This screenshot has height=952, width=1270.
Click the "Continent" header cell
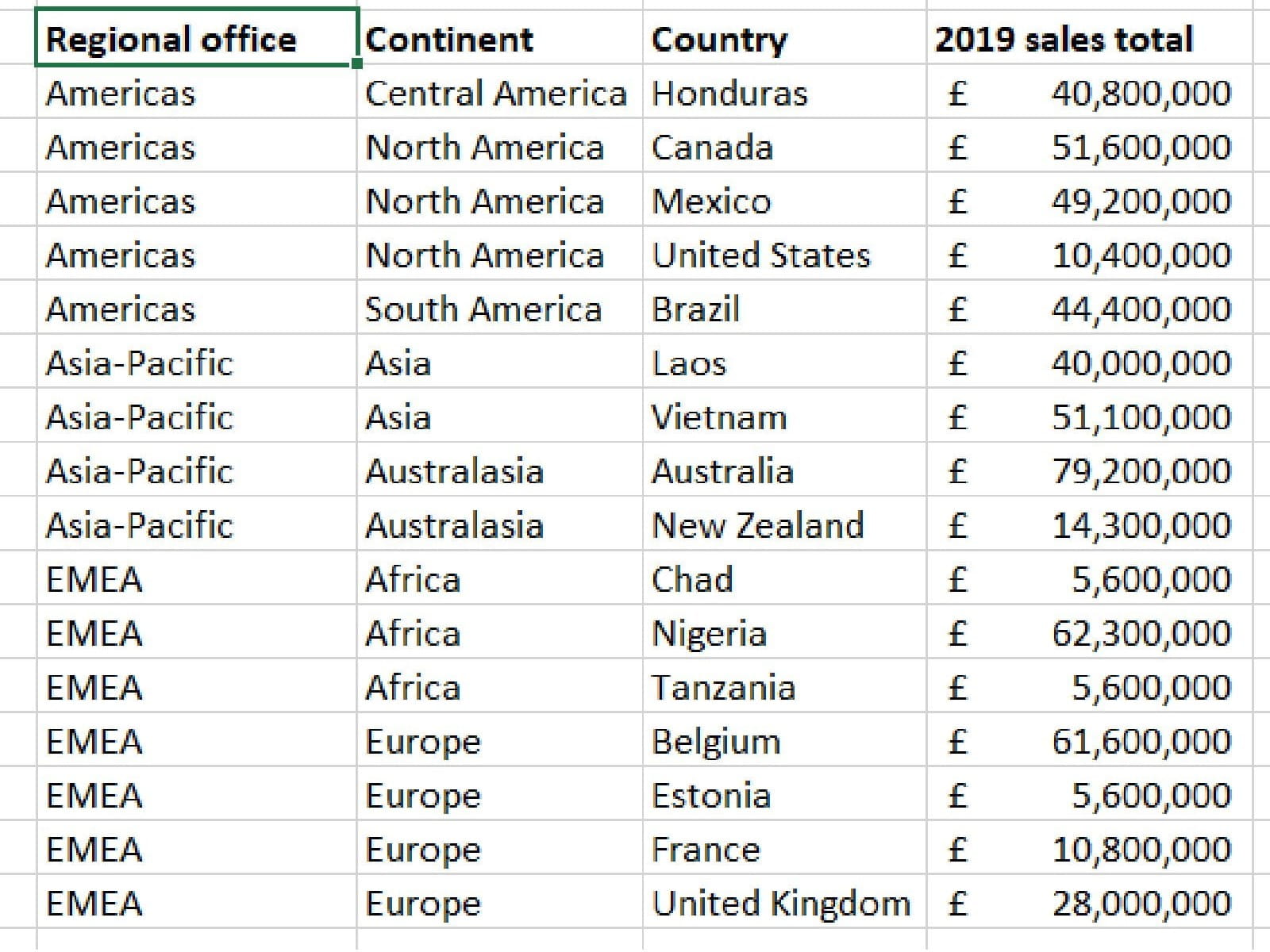click(449, 39)
